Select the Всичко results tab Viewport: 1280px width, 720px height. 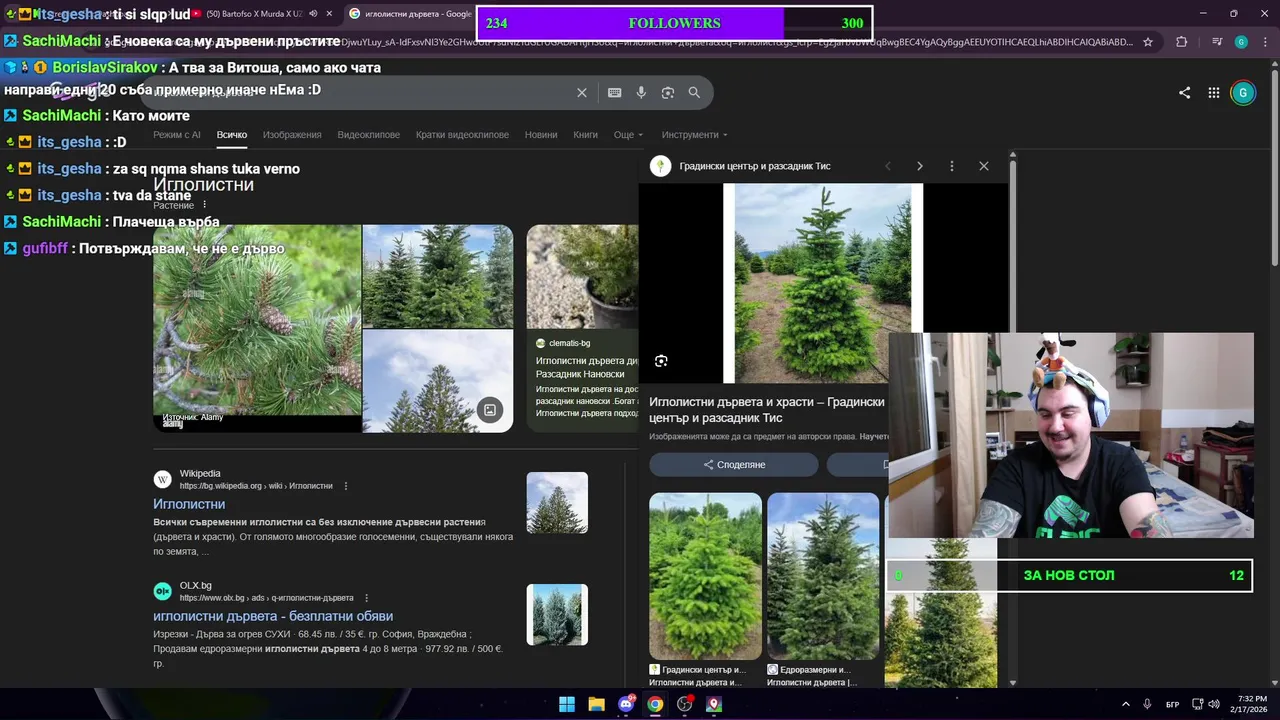click(232, 135)
